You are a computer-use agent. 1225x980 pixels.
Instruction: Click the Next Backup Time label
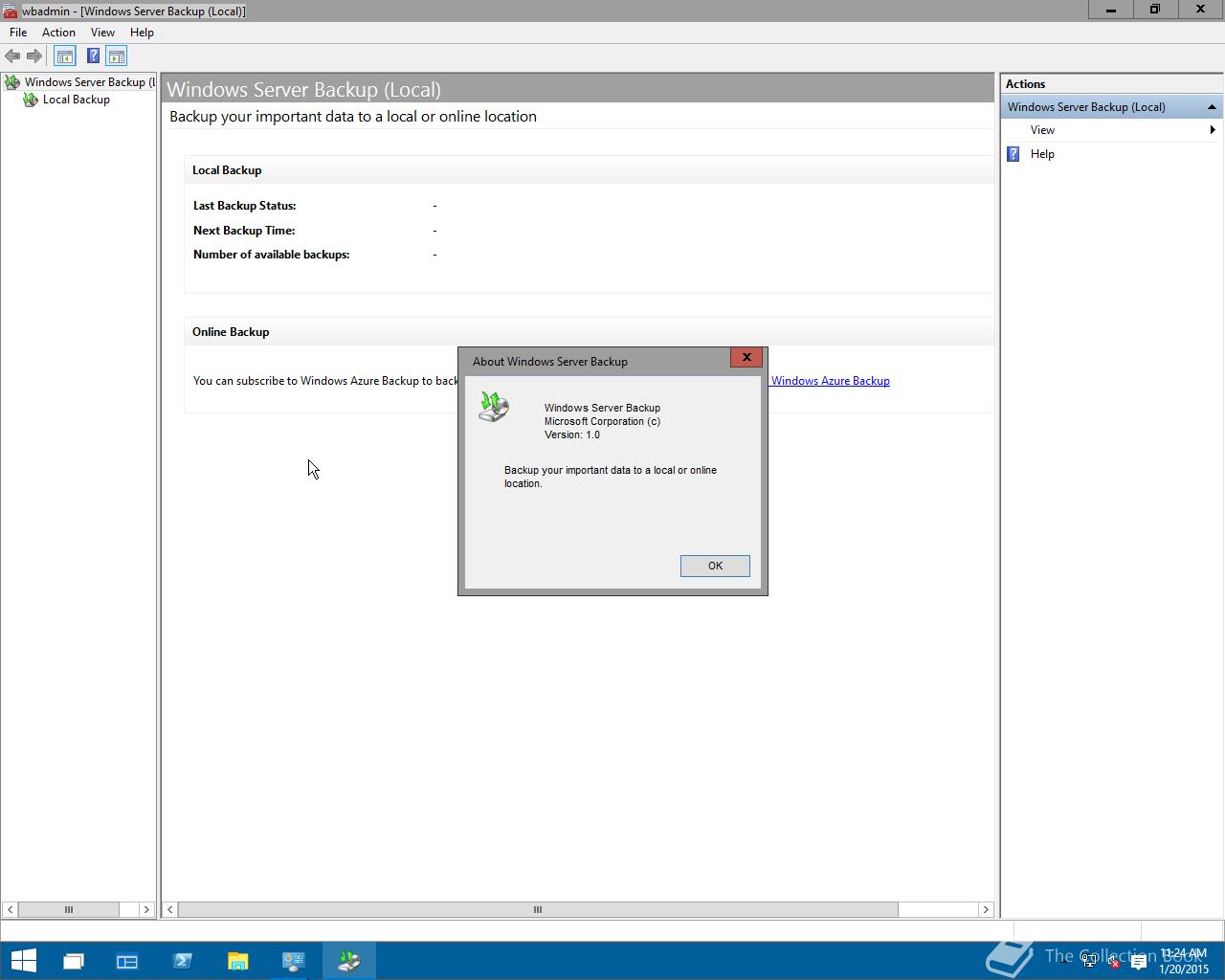point(244,231)
